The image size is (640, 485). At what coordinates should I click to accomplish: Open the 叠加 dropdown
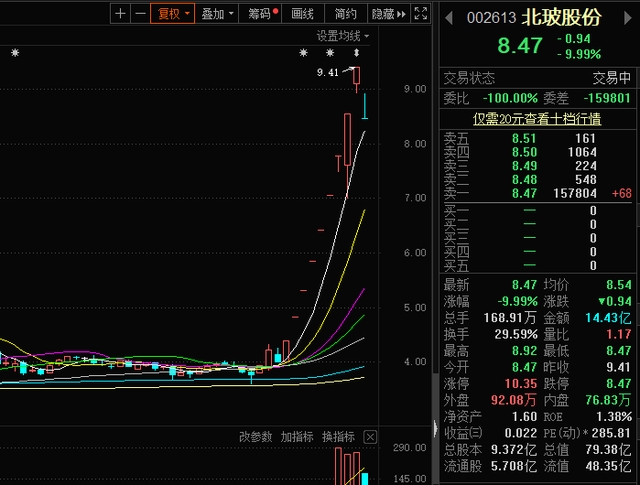pyautogui.click(x=217, y=14)
